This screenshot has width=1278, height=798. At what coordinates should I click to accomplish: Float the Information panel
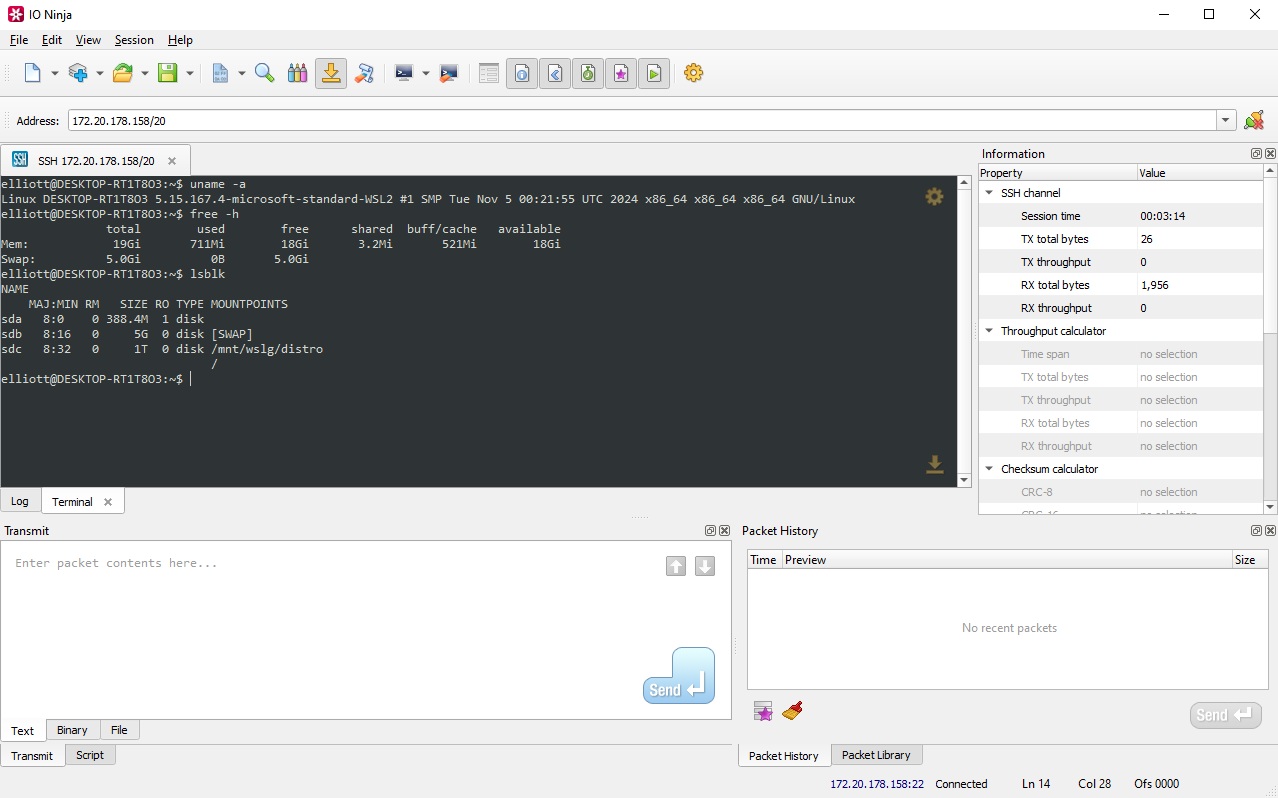pos(1256,154)
